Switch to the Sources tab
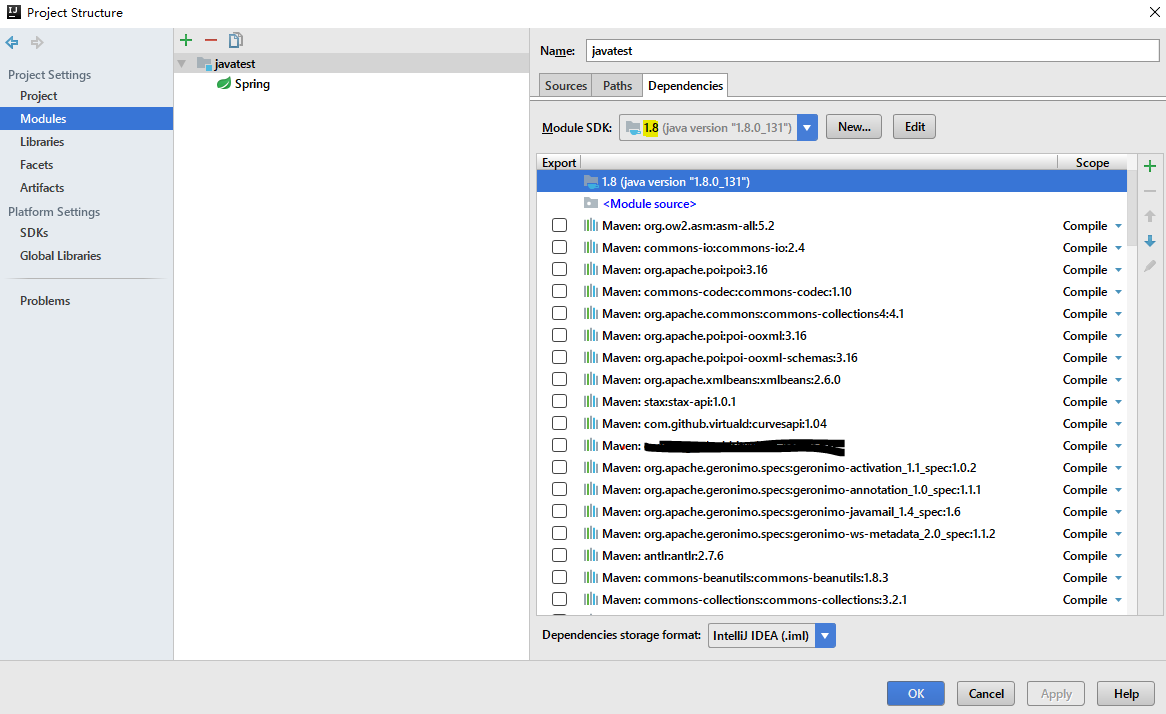Image resolution: width=1166 pixels, height=714 pixels. 565,86
